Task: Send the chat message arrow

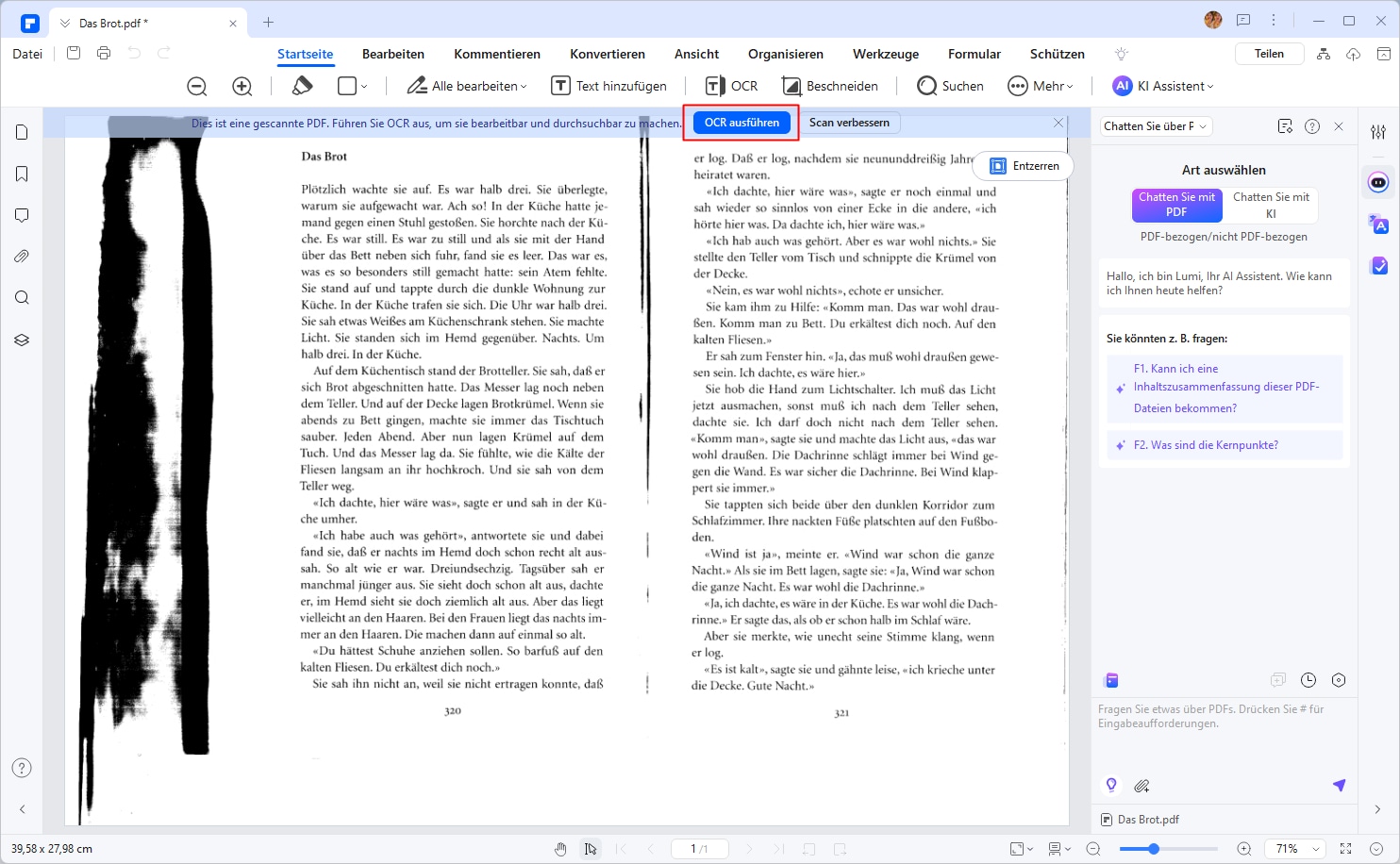Action: click(1339, 785)
